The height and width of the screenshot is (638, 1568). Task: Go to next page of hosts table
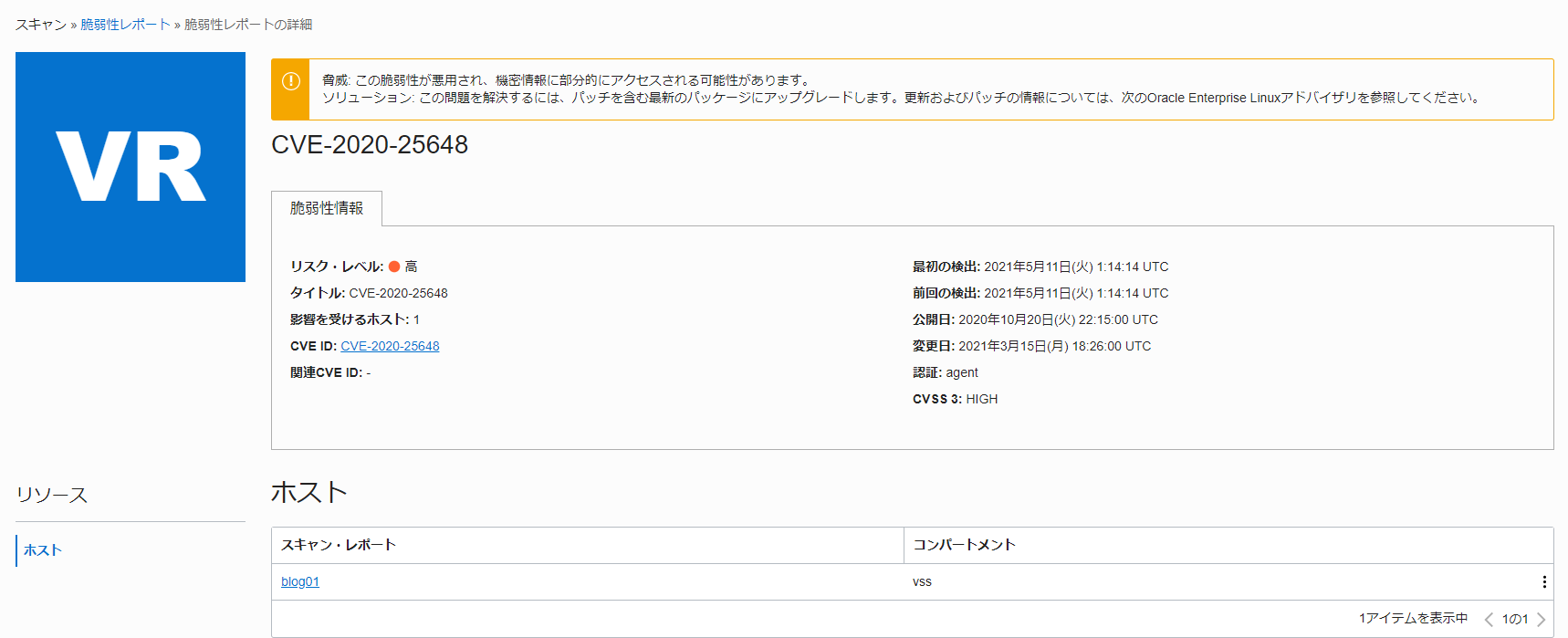click(x=1542, y=620)
